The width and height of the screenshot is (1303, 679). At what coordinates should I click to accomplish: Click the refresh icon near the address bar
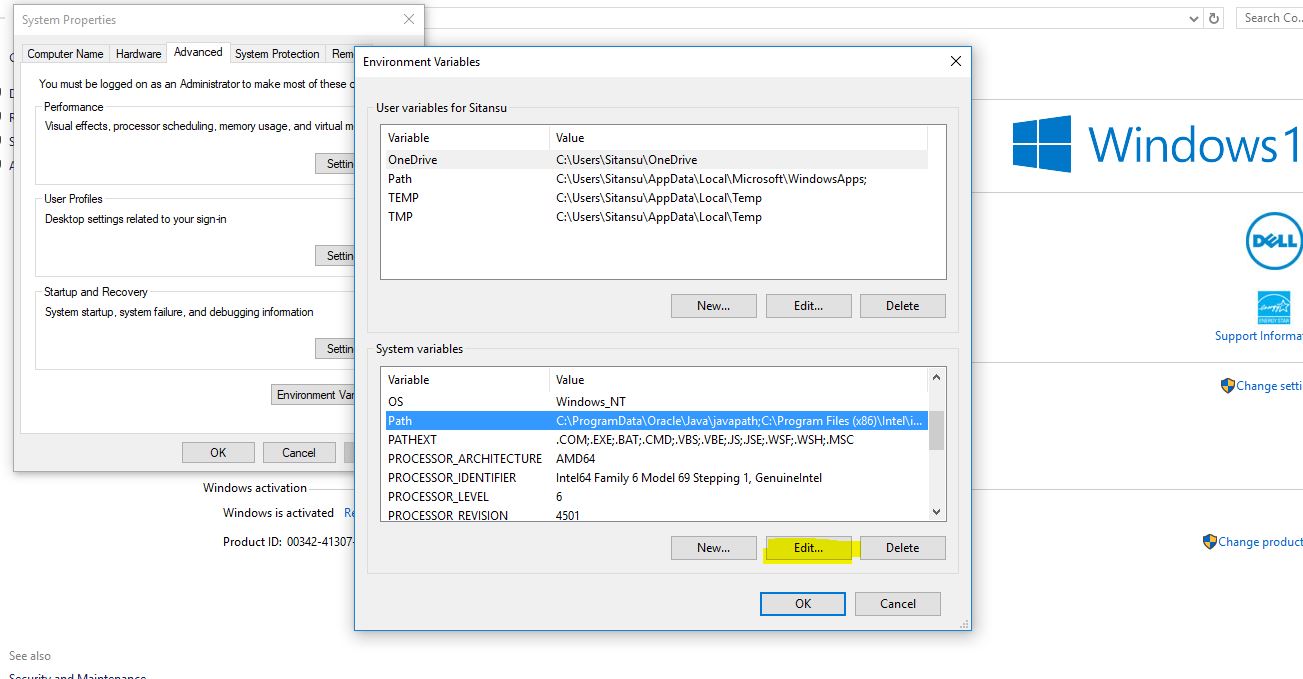pyautogui.click(x=1214, y=17)
